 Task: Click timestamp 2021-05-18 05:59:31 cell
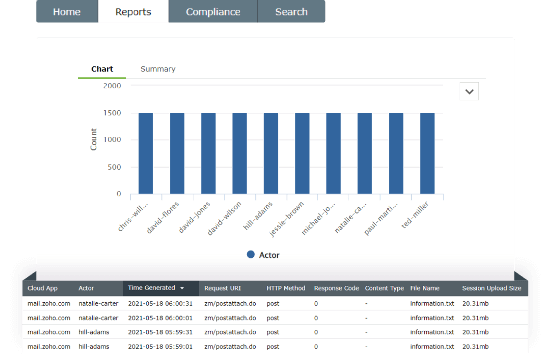[160, 332]
